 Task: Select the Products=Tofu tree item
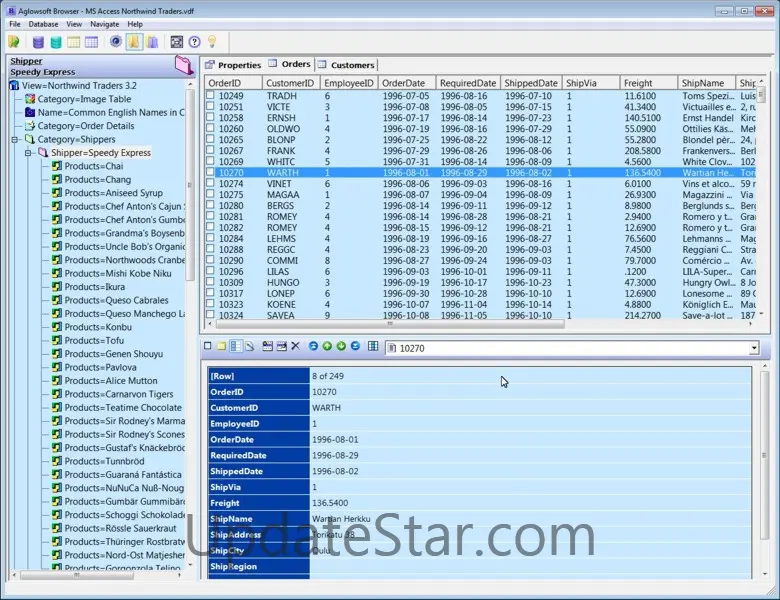point(94,341)
